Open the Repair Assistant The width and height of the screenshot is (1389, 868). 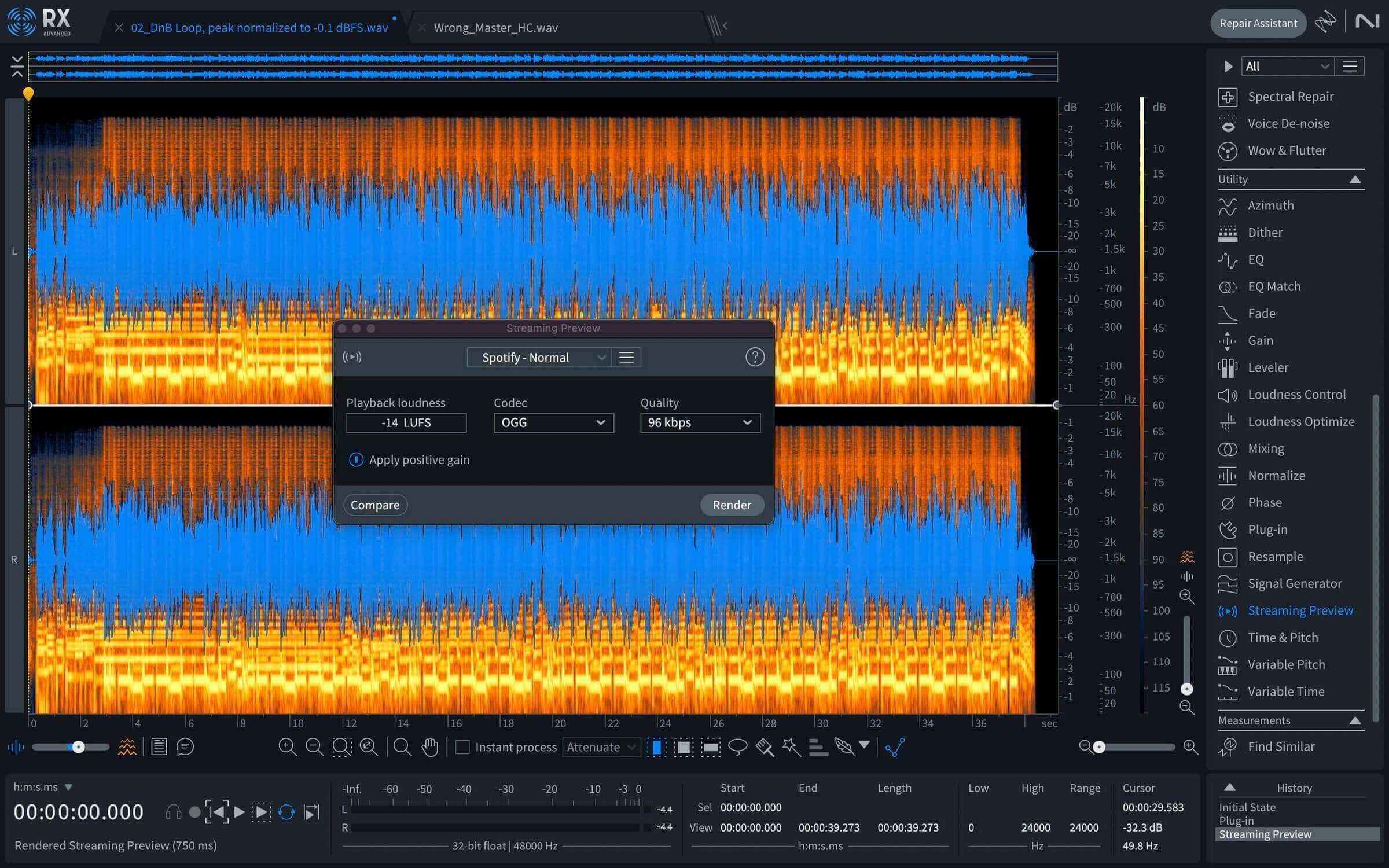1258,23
